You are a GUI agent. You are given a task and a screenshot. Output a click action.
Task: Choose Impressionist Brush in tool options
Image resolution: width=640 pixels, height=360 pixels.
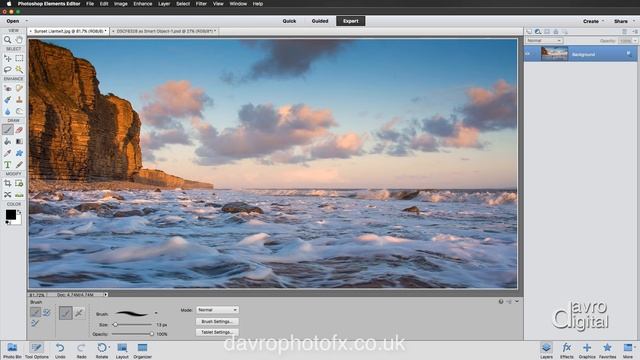point(47,313)
